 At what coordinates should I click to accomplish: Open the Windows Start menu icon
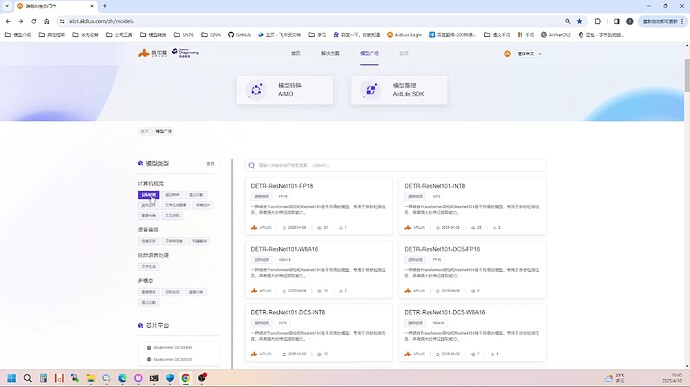tap(12, 378)
